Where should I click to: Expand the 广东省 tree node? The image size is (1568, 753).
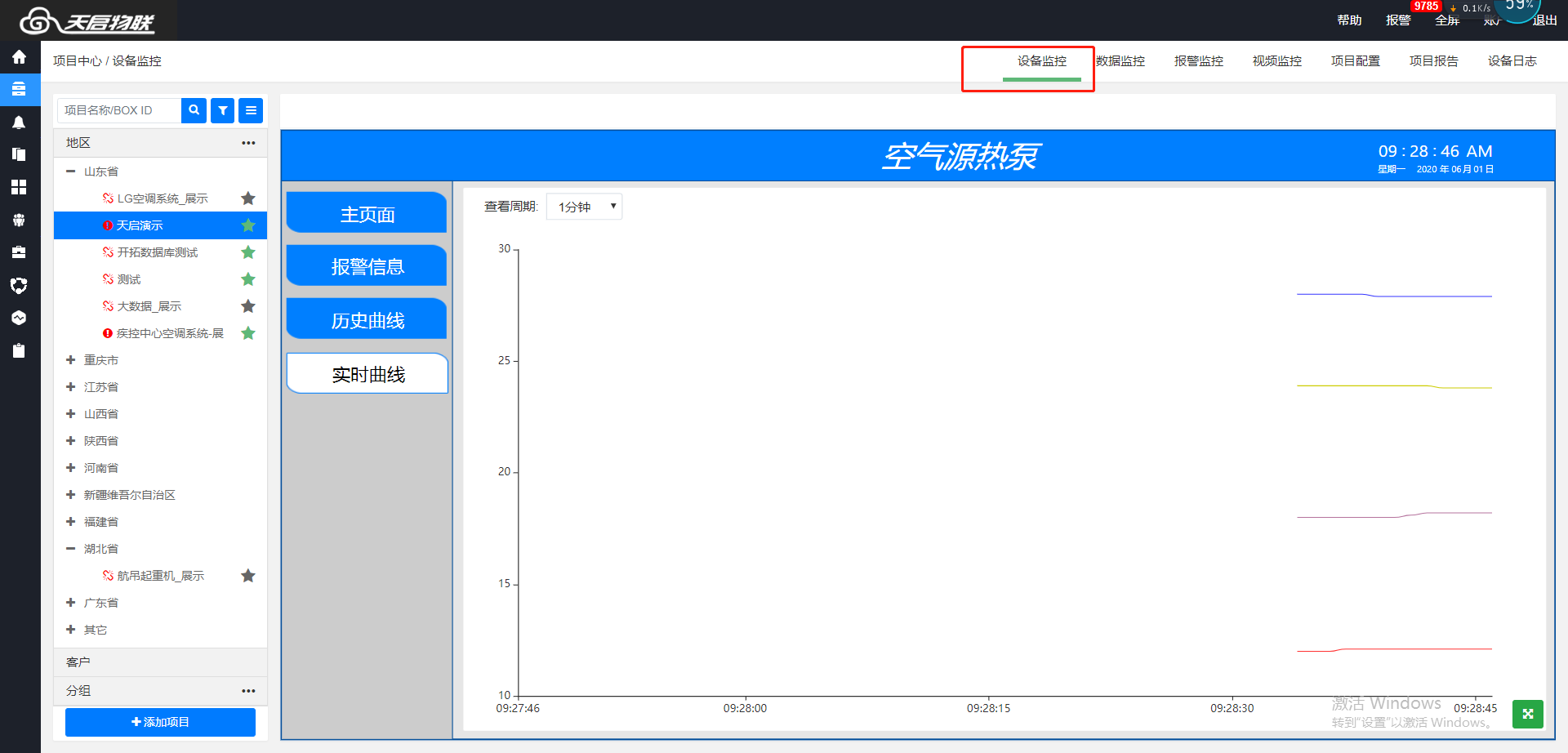click(x=71, y=603)
